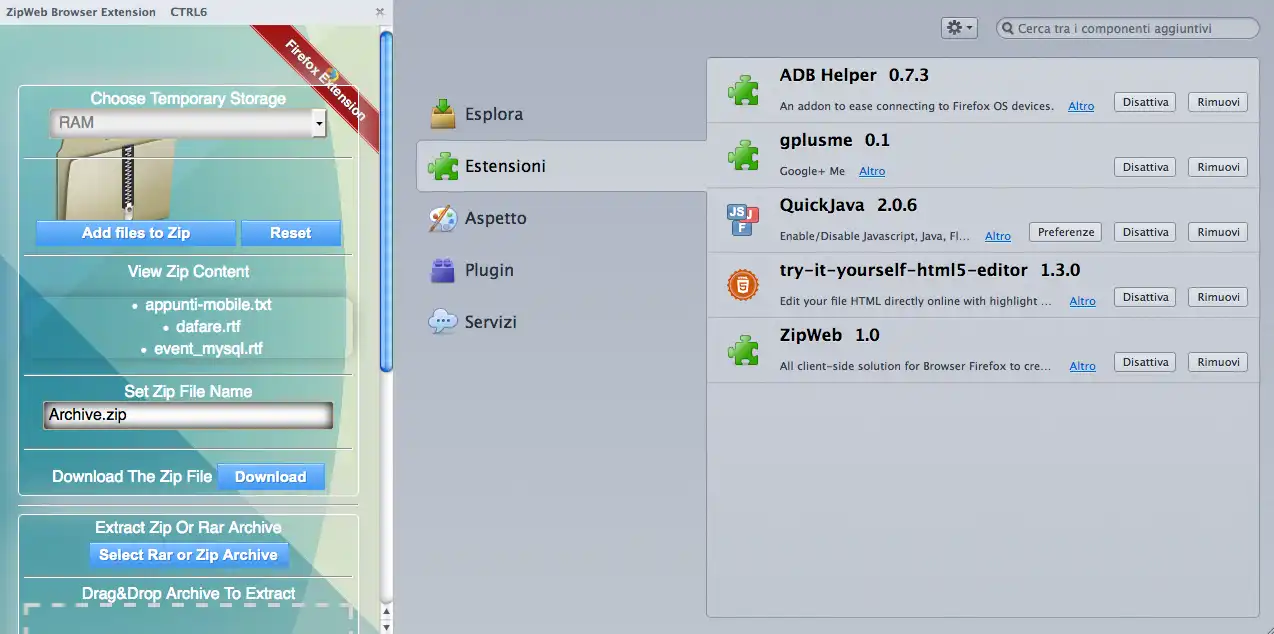Open the gear tools menu for add-ons

pos(959,28)
